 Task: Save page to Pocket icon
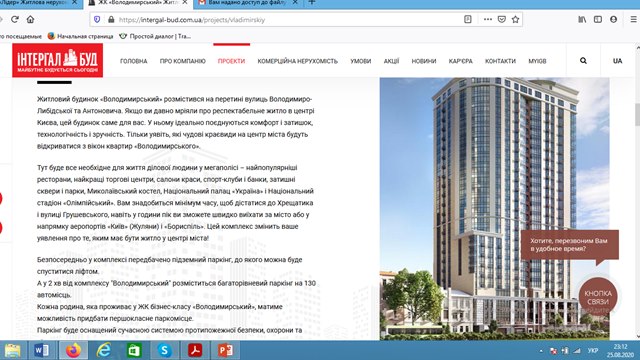coord(502,19)
